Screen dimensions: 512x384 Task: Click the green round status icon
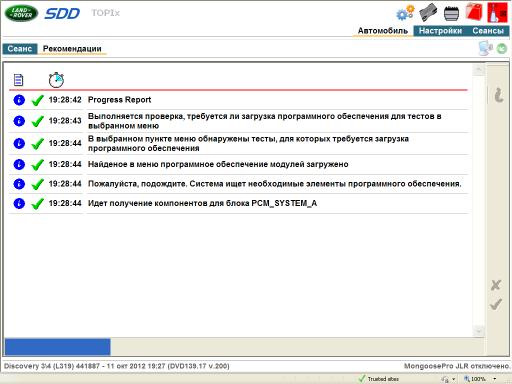(502, 49)
